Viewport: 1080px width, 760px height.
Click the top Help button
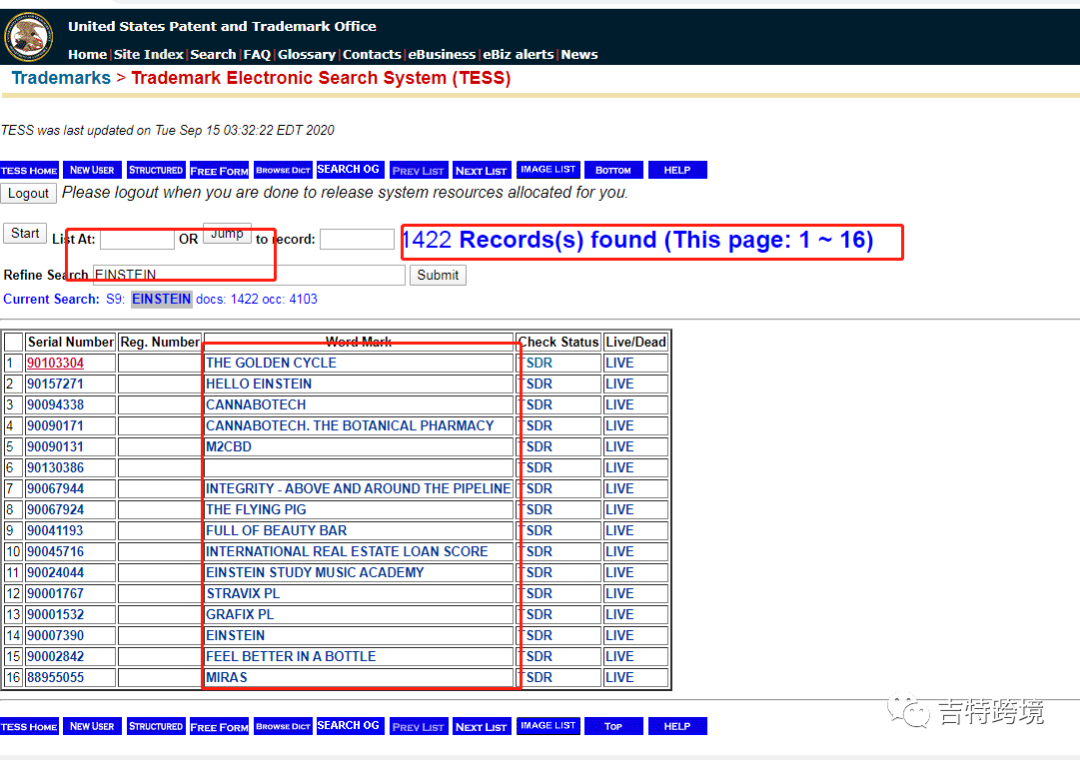pyautogui.click(x=677, y=170)
